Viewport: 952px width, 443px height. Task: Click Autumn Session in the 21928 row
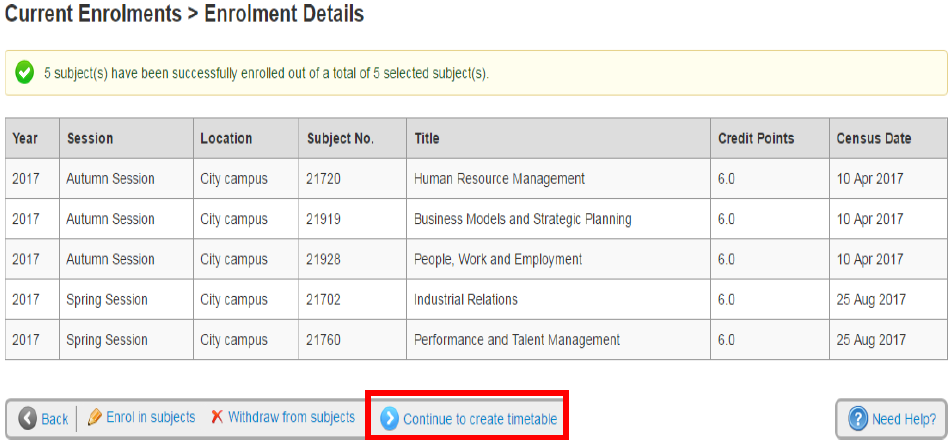click(110, 259)
